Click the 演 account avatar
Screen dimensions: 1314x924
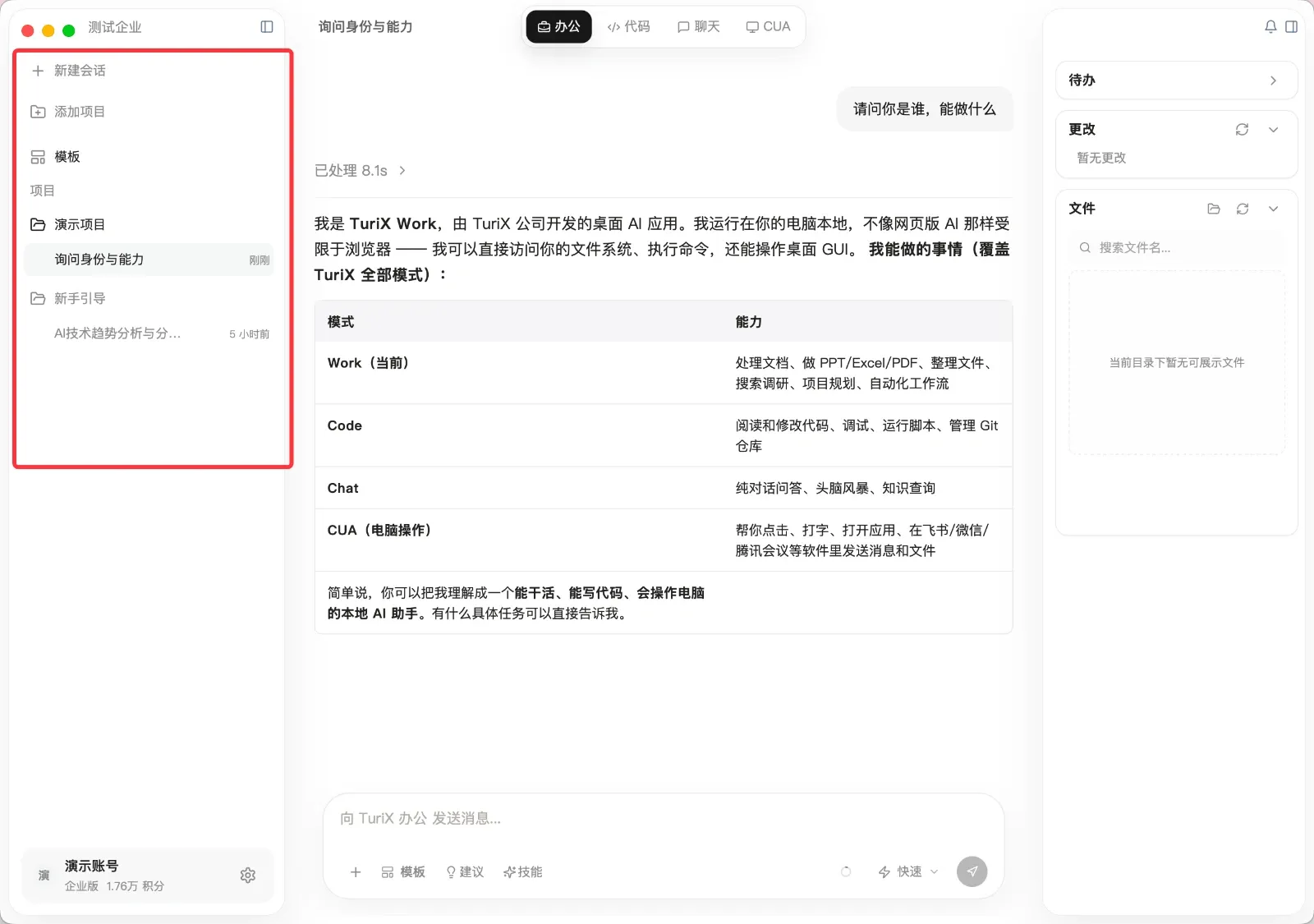click(x=44, y=876)
